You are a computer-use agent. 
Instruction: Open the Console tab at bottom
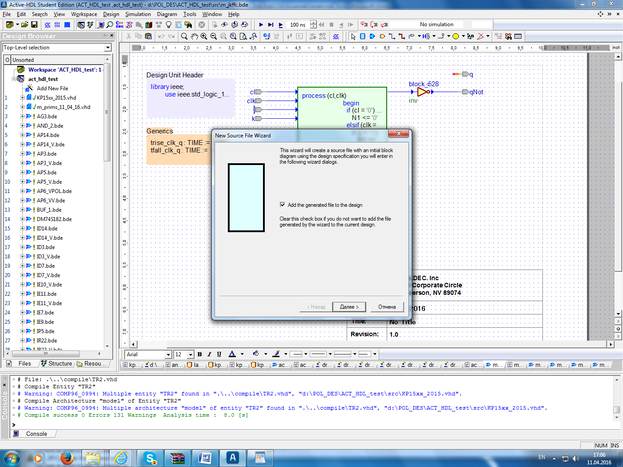35,434
